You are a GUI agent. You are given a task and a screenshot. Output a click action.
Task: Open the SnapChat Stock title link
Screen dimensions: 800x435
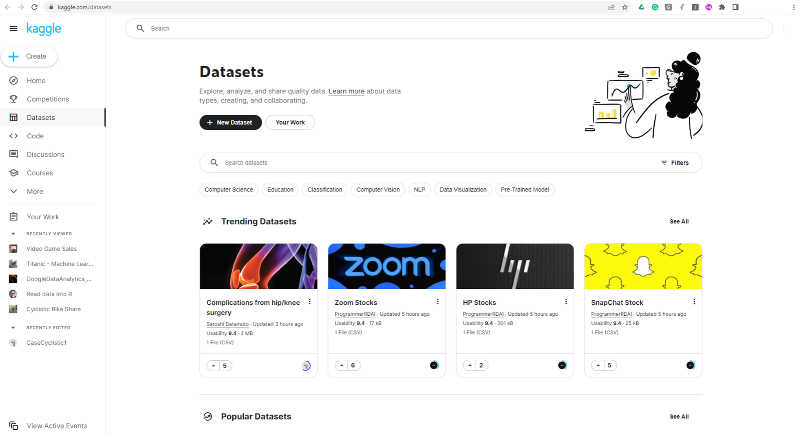[617, 302]
